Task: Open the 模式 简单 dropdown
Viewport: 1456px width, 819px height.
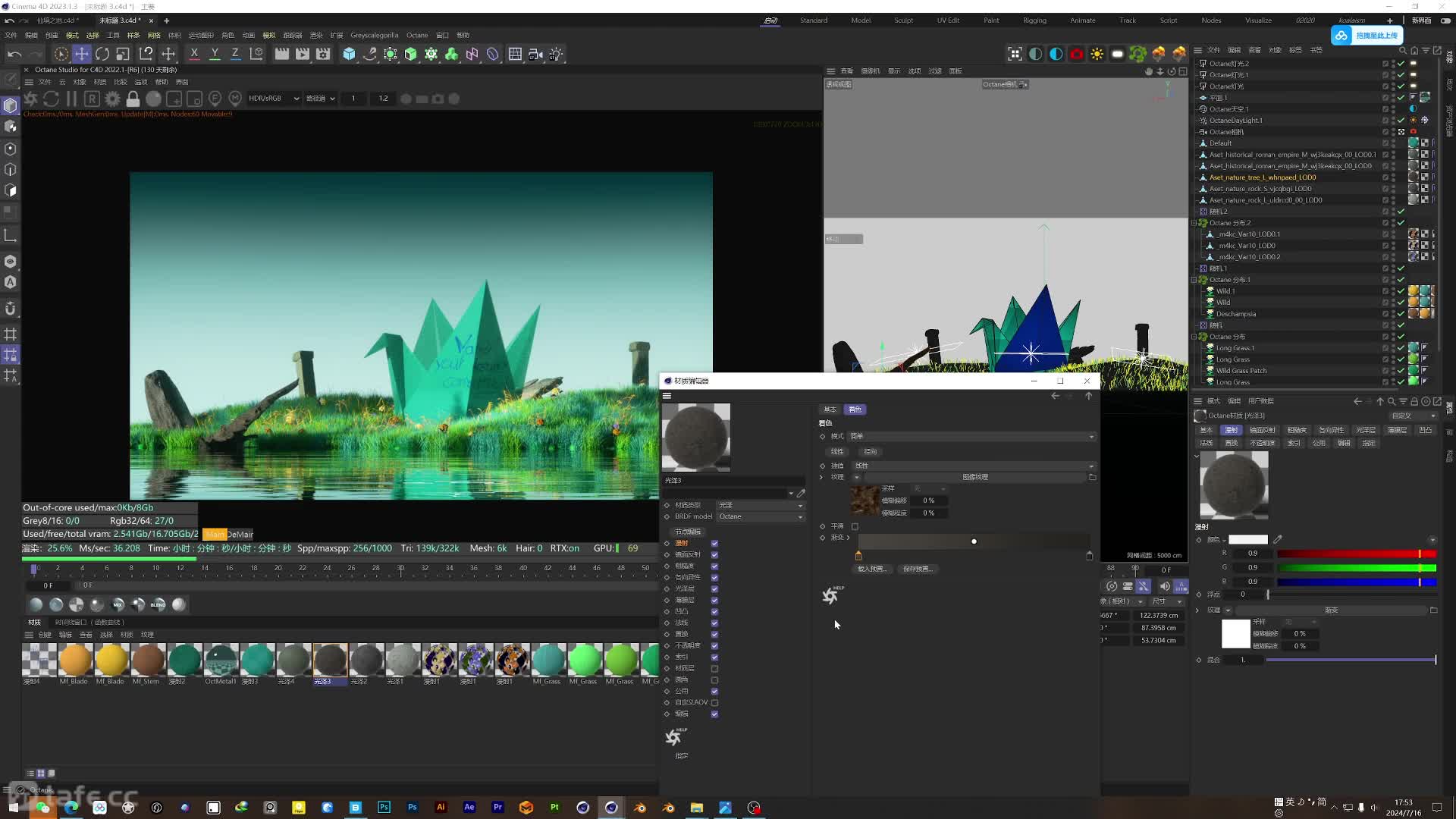Action: coord(971,437)
